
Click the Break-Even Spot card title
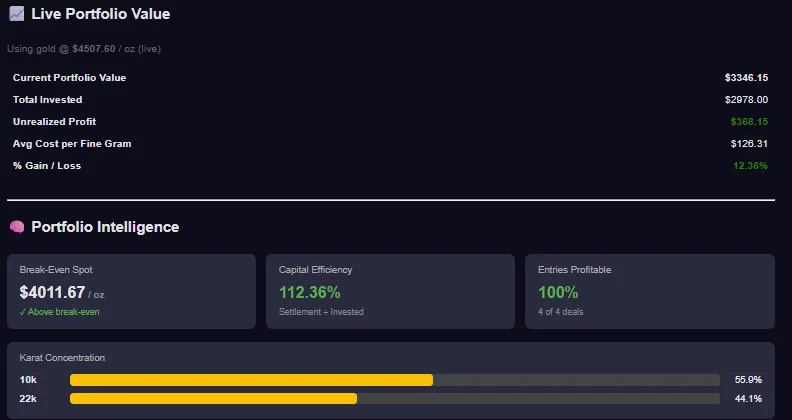(x=56, y=270)
